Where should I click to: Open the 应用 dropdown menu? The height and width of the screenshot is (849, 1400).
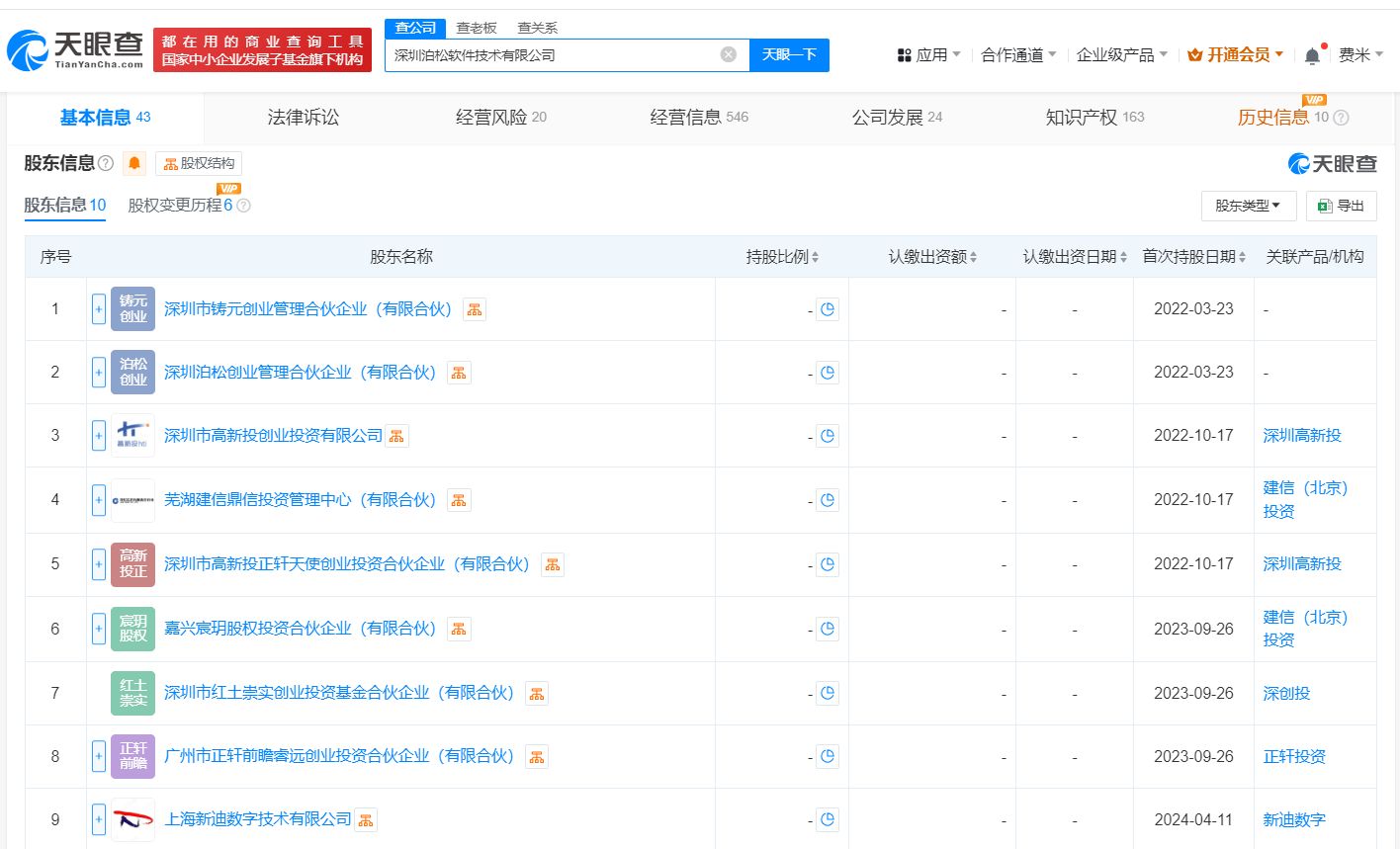[x=928, y=55]
